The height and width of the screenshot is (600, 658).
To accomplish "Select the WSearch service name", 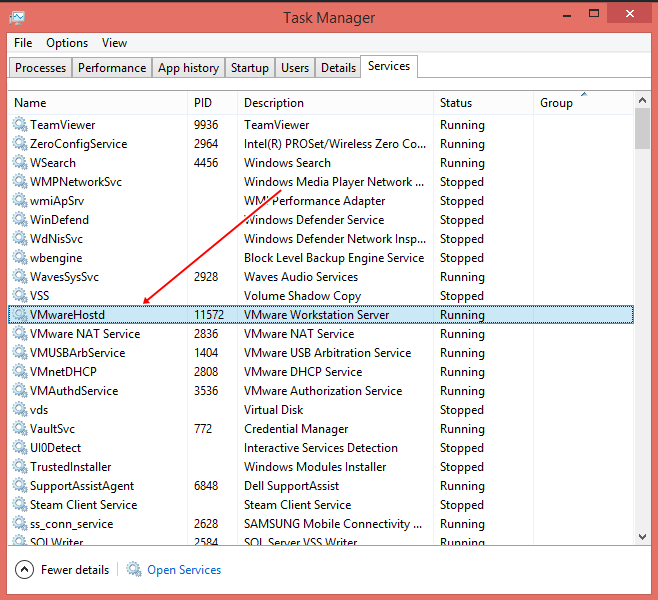I will point(53,162).
